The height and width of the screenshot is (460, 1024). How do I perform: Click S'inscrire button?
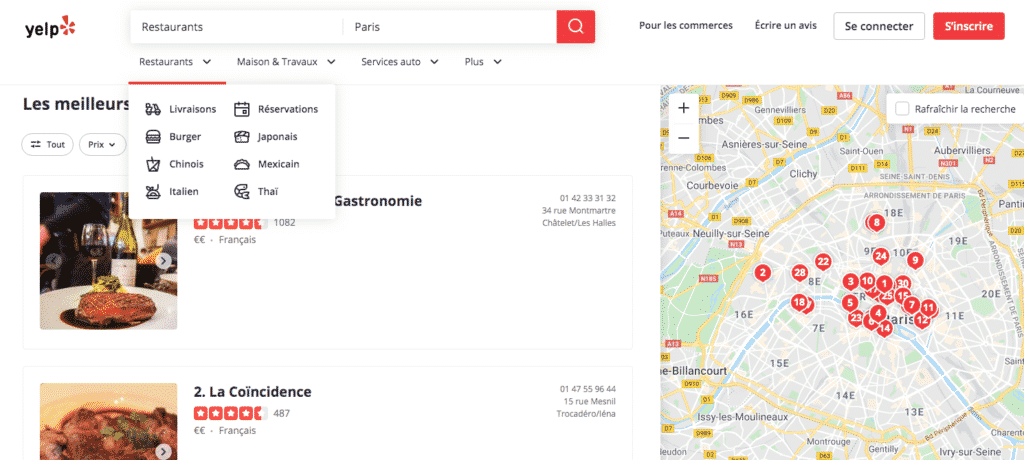pos(968,26)
